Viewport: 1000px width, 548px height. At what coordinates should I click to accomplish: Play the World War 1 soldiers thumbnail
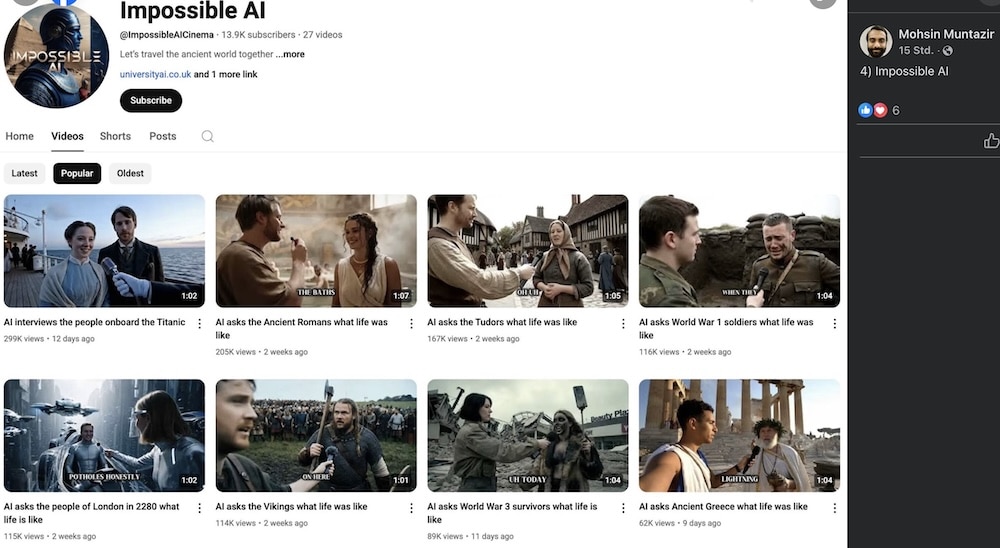pyautogui.click(x=740, y=251)
